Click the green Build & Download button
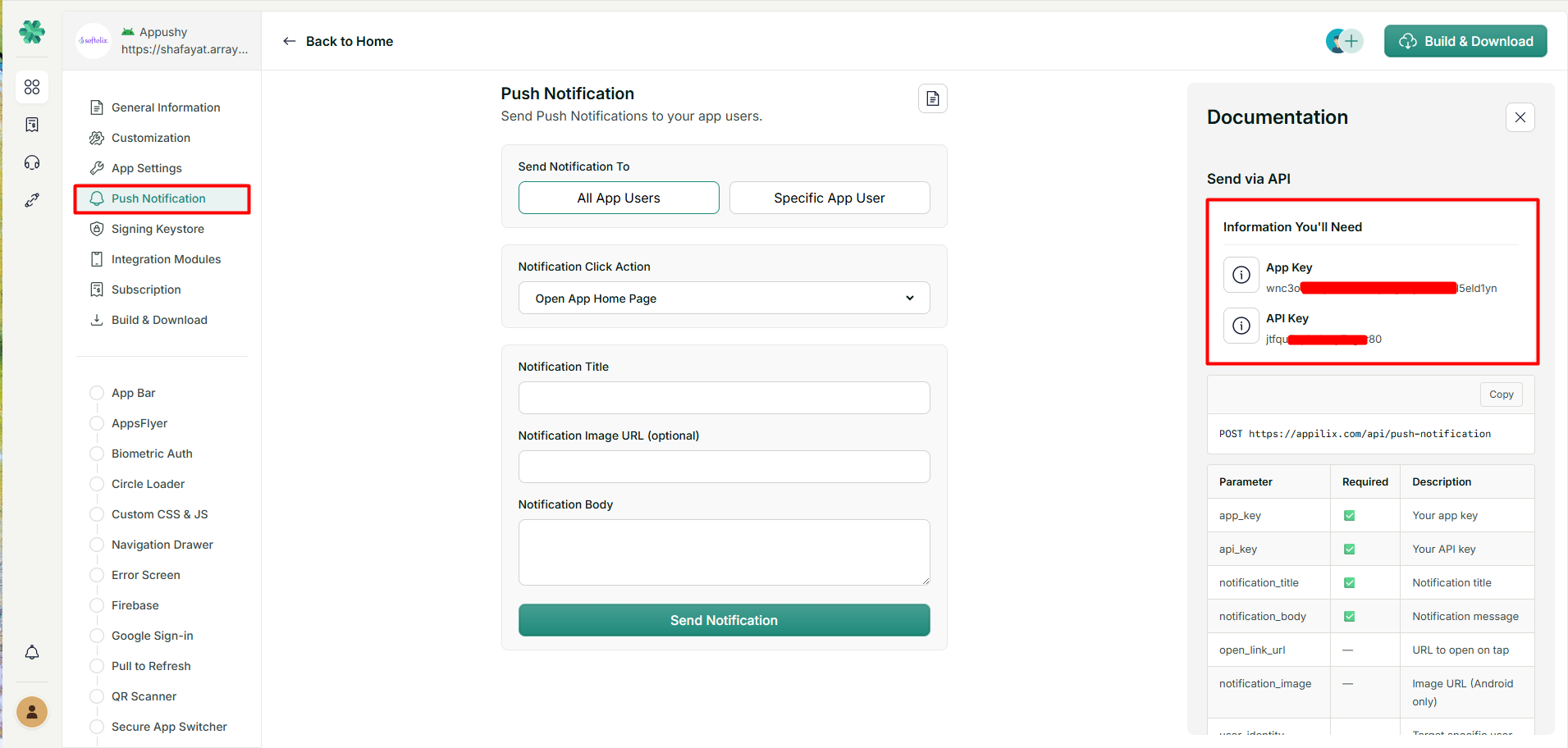1568x748 pixels. (x=1465, y=41)
